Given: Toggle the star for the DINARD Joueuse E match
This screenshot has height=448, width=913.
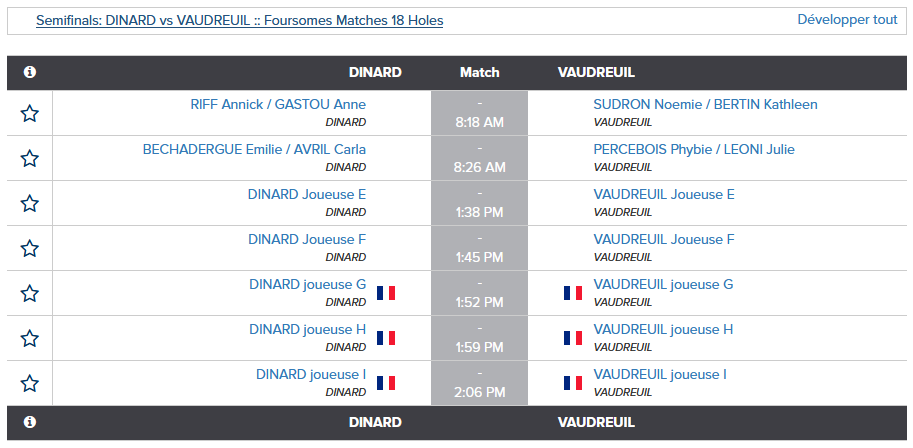Looking at the screenshot, I should click(x=30, y=203).
